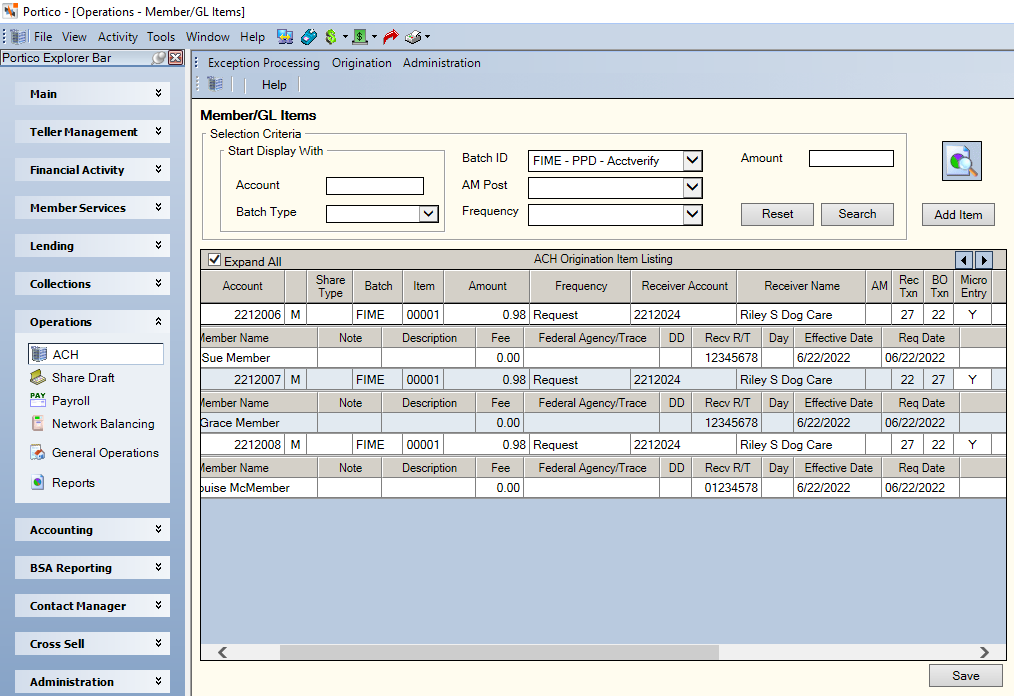Expand the Lending section
Viewport: 1014px width, 696px height.
tap(92, 246)
